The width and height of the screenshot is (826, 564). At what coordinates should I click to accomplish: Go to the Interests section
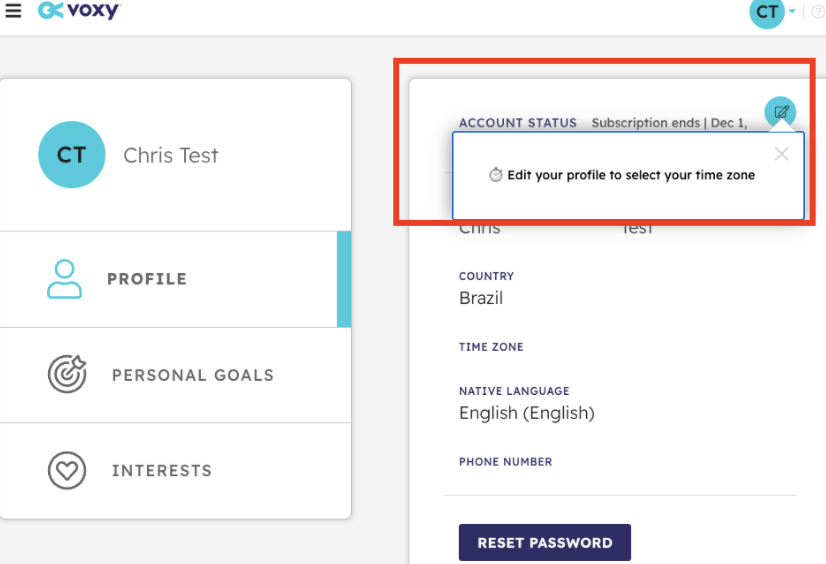pos(175,470)
